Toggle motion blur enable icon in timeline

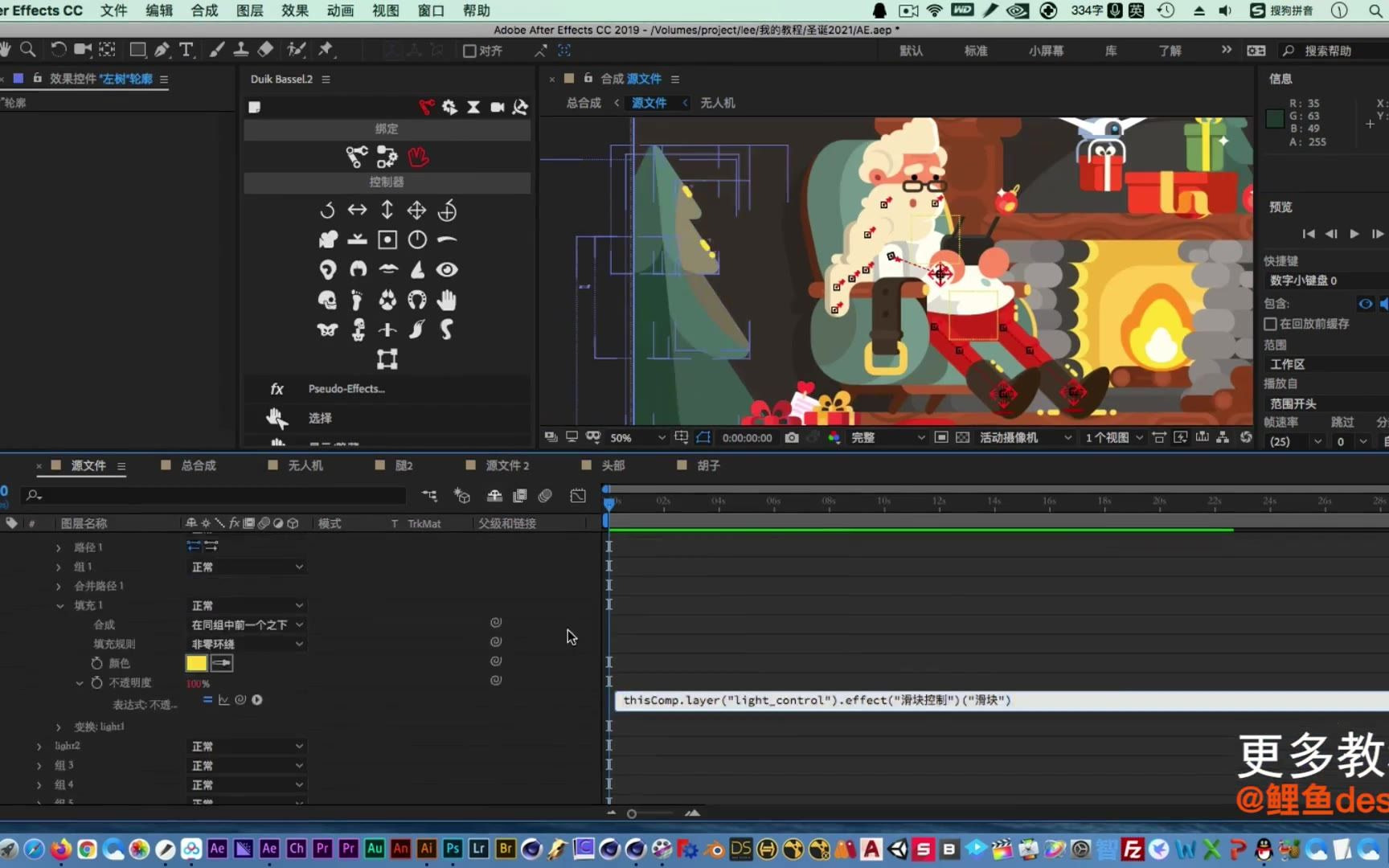tap(545, 496)
